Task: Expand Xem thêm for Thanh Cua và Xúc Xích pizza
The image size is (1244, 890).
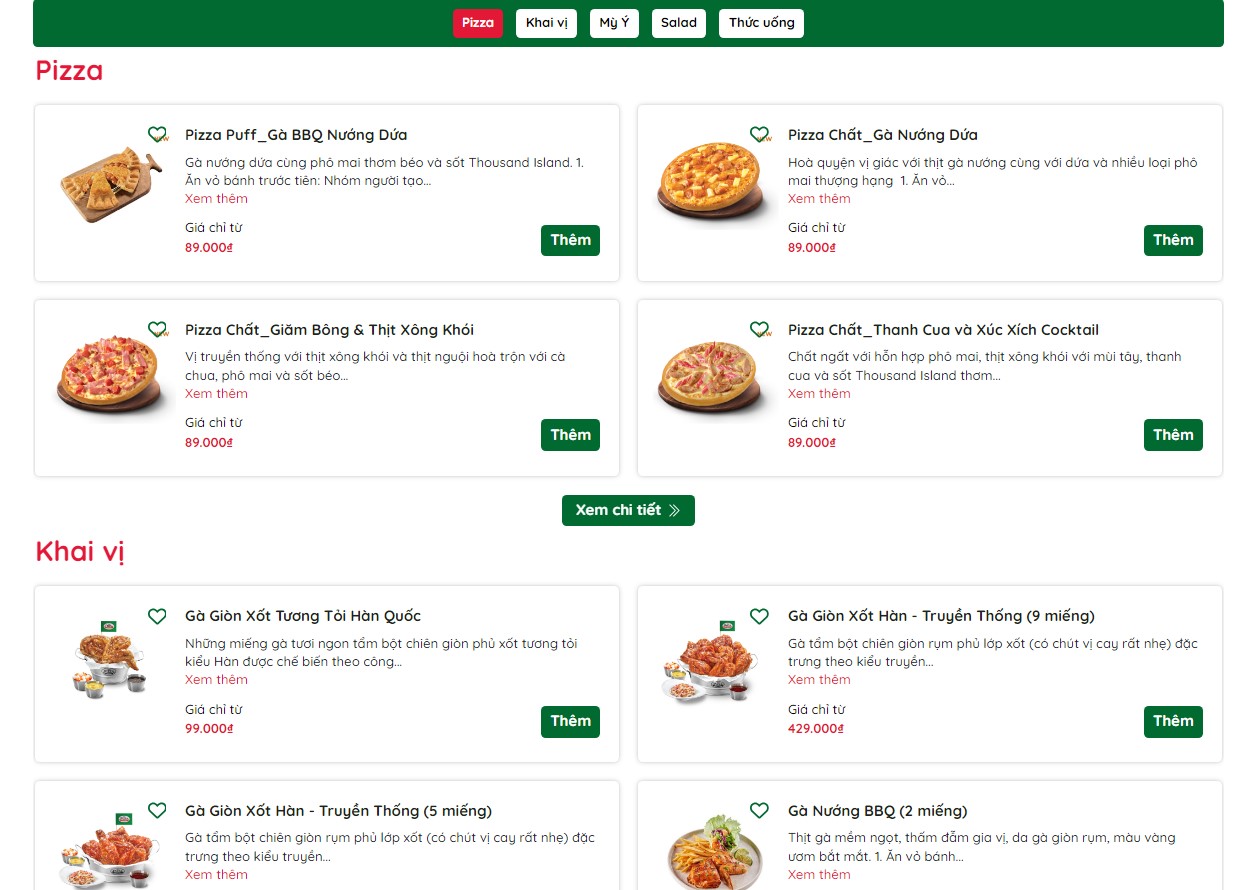Action: pos(819,394)
